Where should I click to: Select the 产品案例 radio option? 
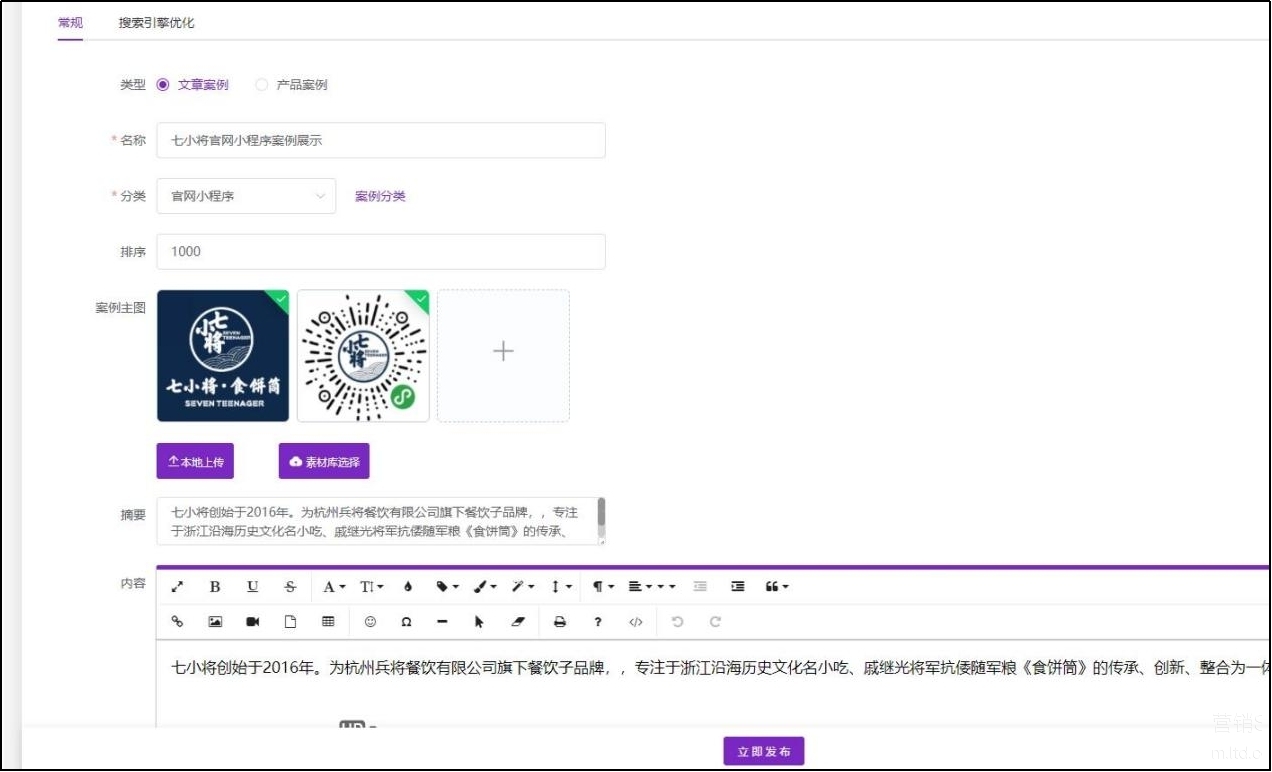click(x=262, y=85)
